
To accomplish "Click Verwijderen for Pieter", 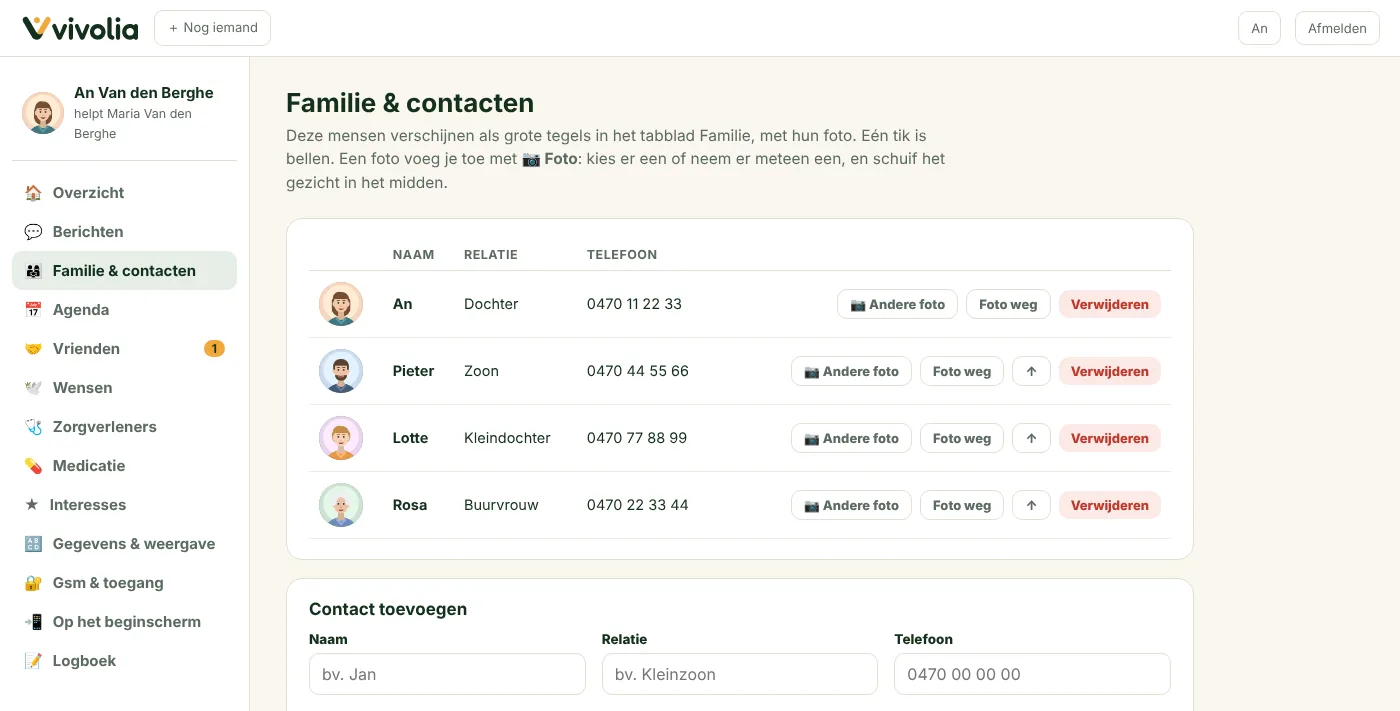I will tap(1110, 371).
